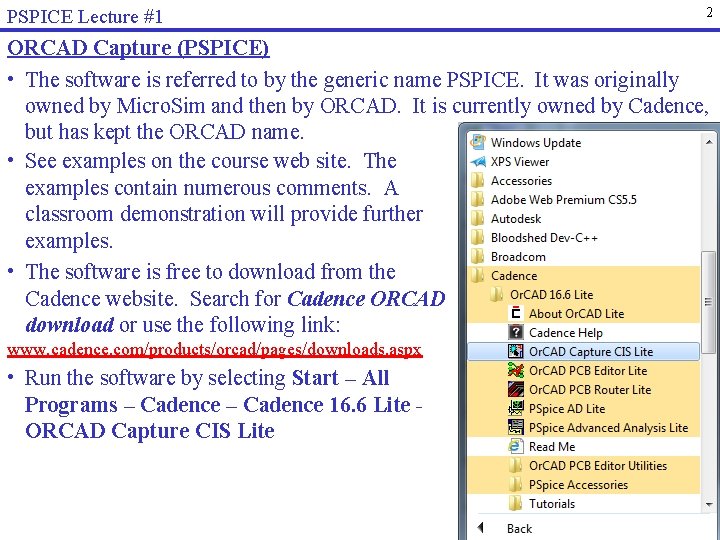The height and width of the screenshot is (540, 720).
Task: Expand the Broadcom program group
Action: click(584, 256)
